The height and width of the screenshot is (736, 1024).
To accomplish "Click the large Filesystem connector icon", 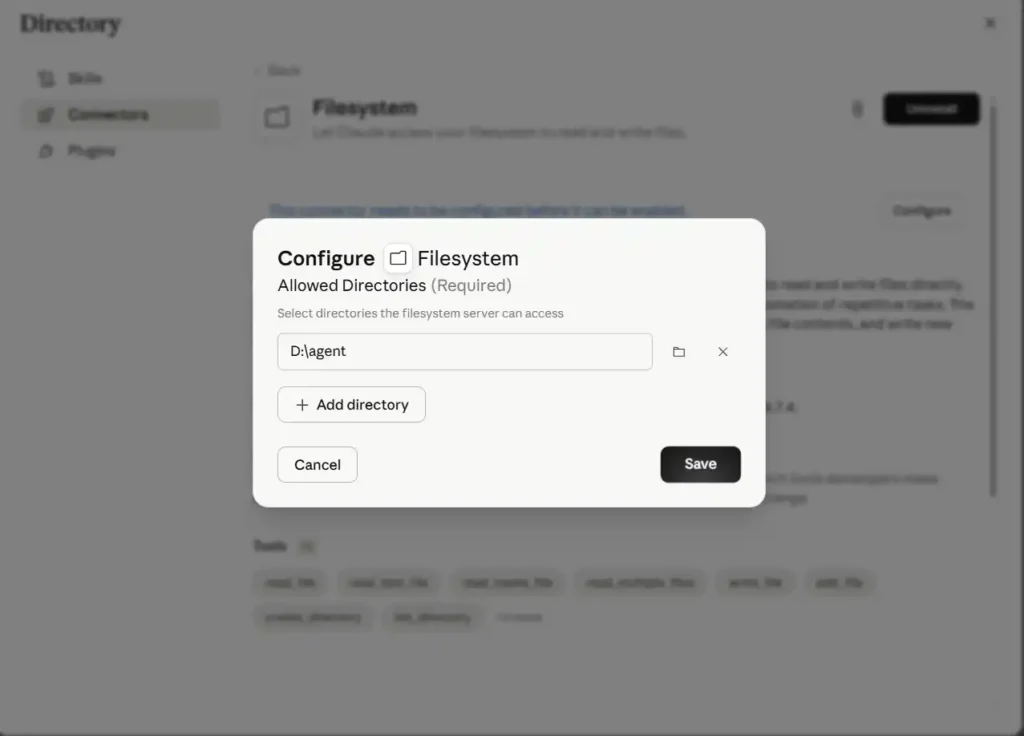I will [277, 117].
